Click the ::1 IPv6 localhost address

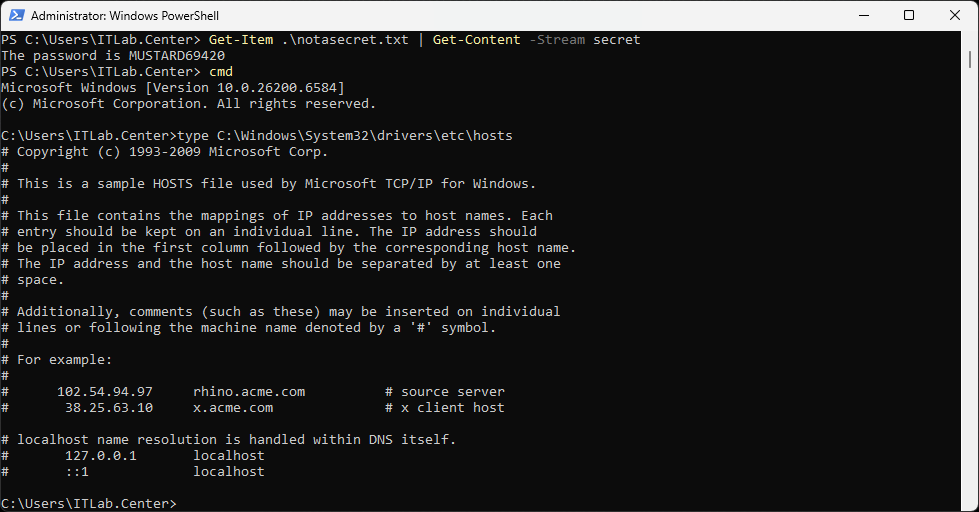point(76,471)
